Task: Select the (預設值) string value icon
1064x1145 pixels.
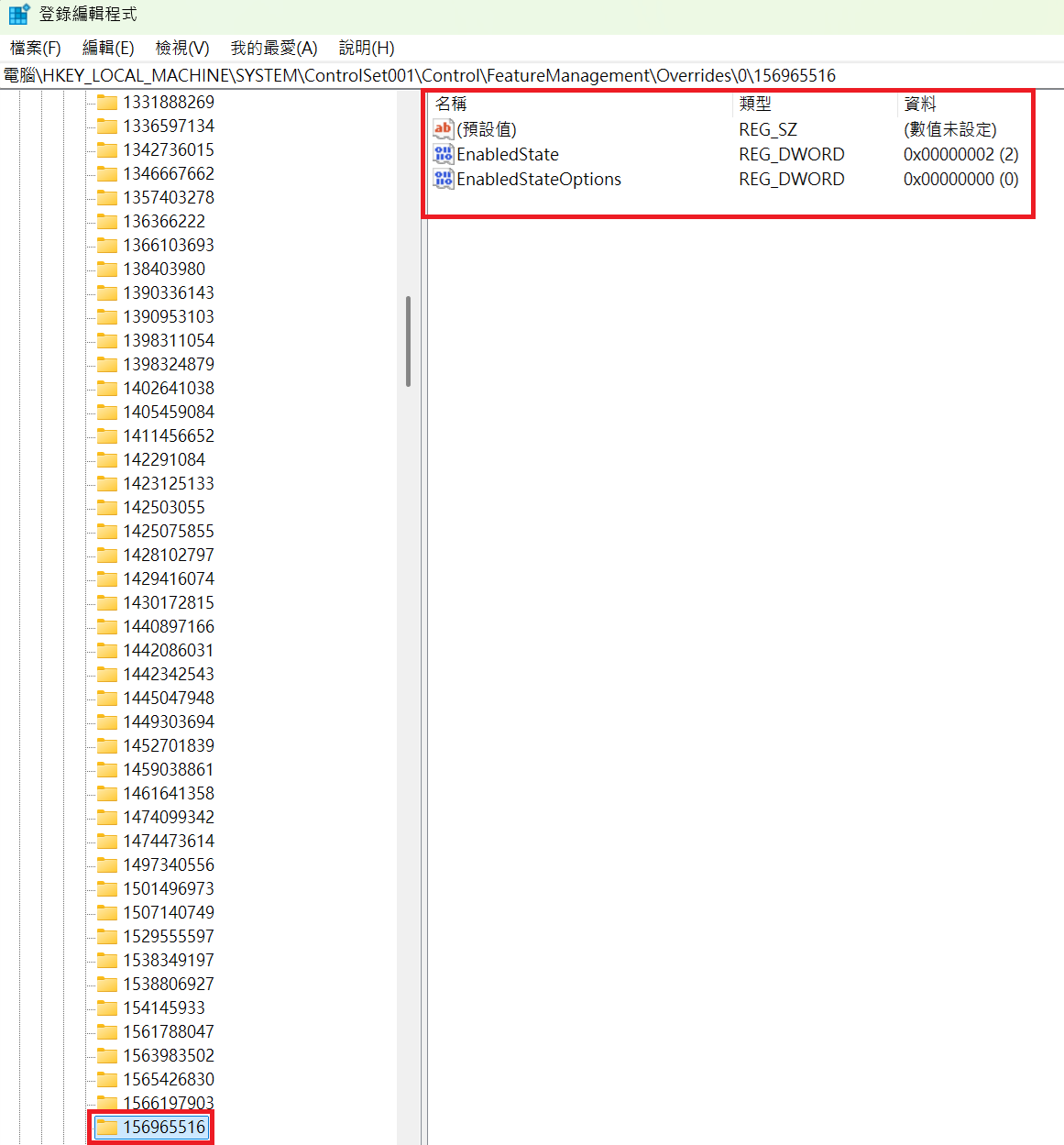Action: pyautogui.click(x=444, y=129)
